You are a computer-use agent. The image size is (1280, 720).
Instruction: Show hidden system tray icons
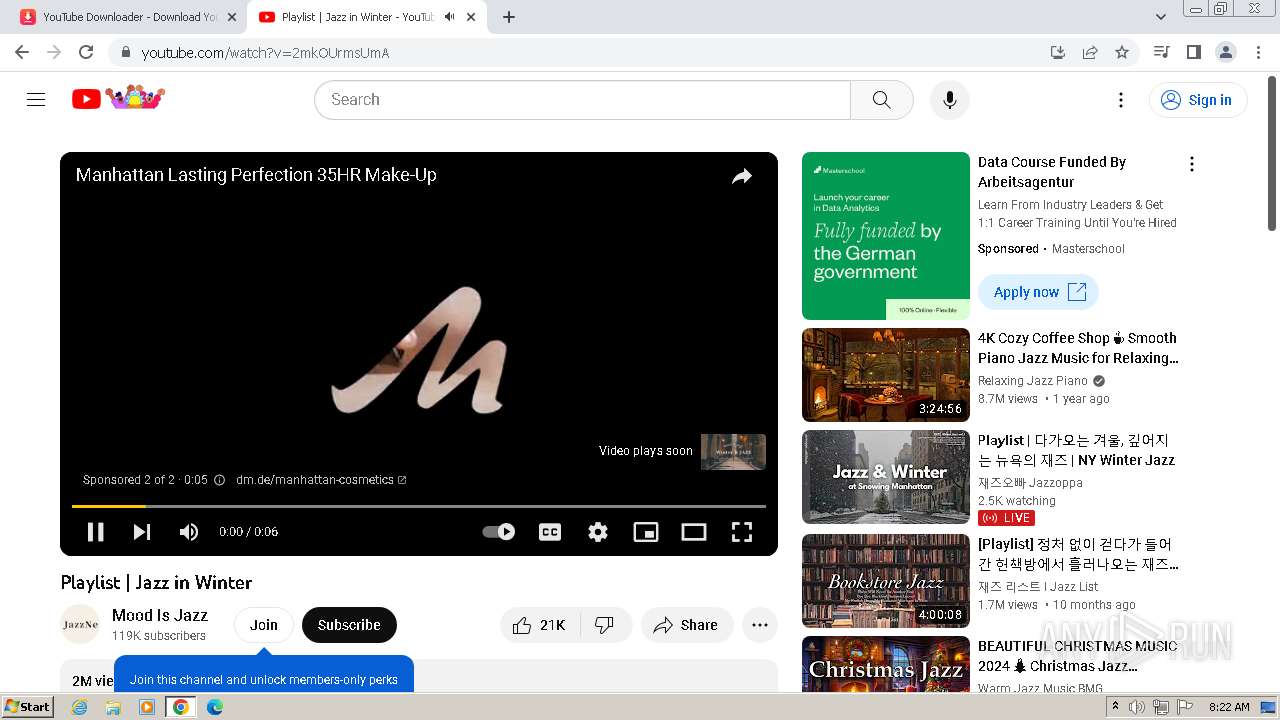coord(1115,707)
